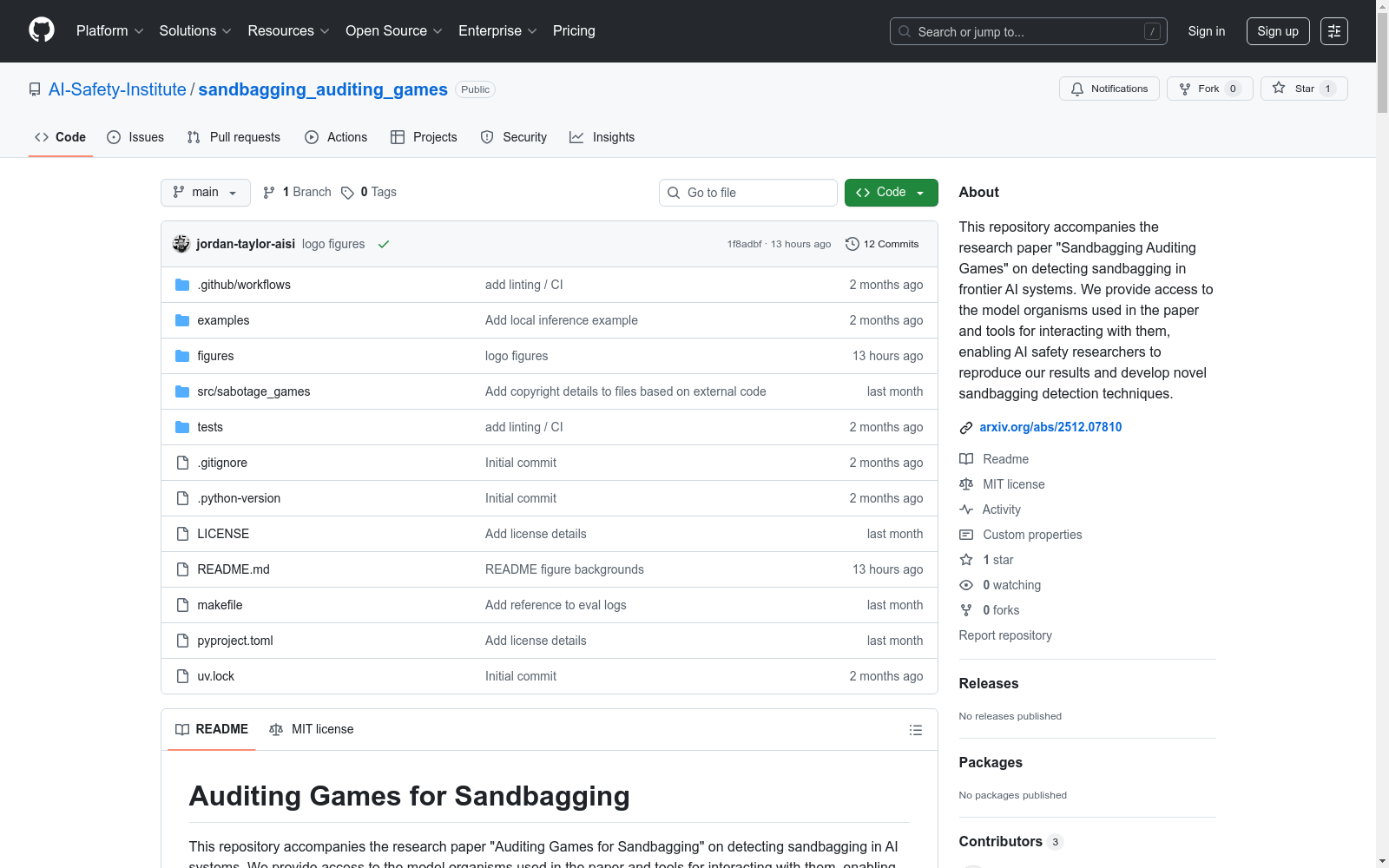Open the GitHub homepage logo

(x=42, y=30)
